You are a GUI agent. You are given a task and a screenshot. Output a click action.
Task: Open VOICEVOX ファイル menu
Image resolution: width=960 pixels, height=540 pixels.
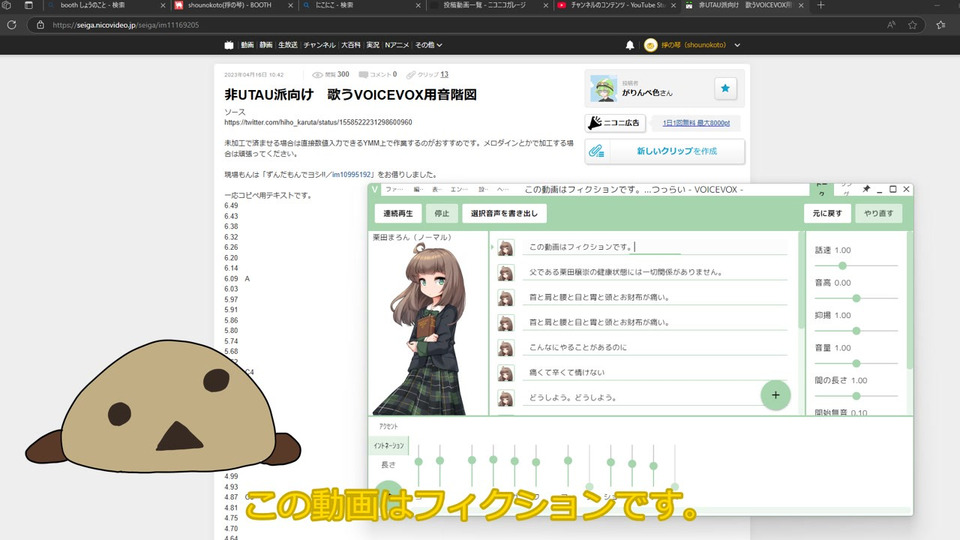[x=394, y=190]
